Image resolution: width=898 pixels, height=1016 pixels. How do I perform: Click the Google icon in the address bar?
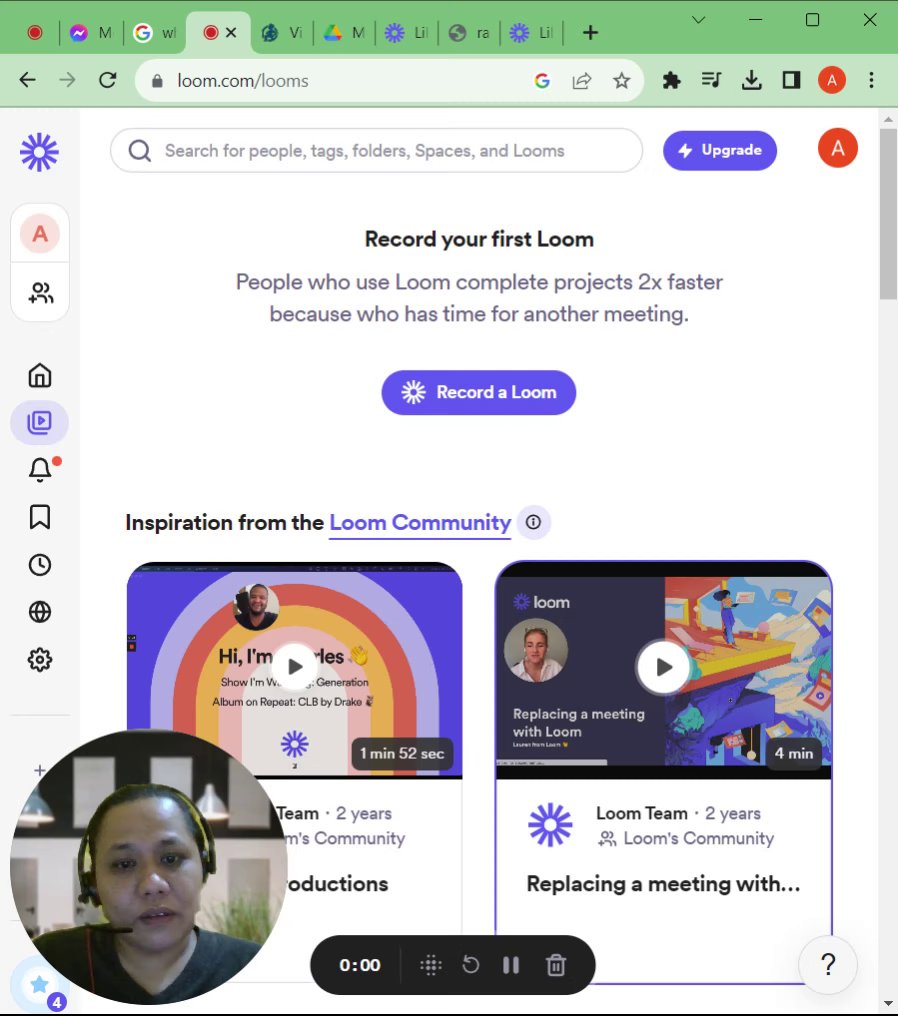coord(542,81)
